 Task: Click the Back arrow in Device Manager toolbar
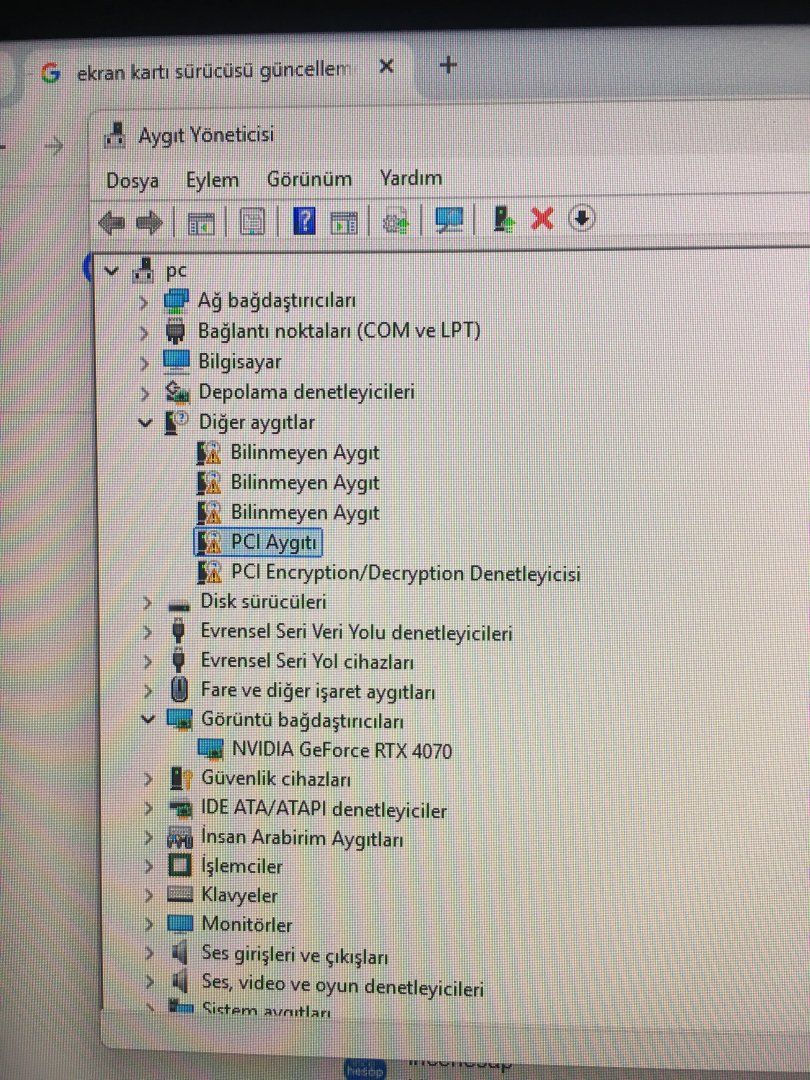coord(112,222)
